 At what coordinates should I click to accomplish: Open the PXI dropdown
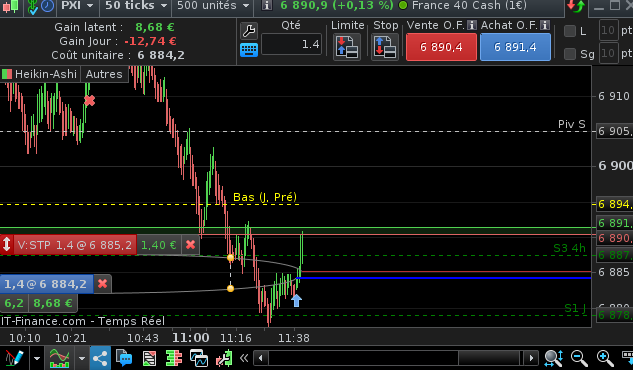pos(77,6)
